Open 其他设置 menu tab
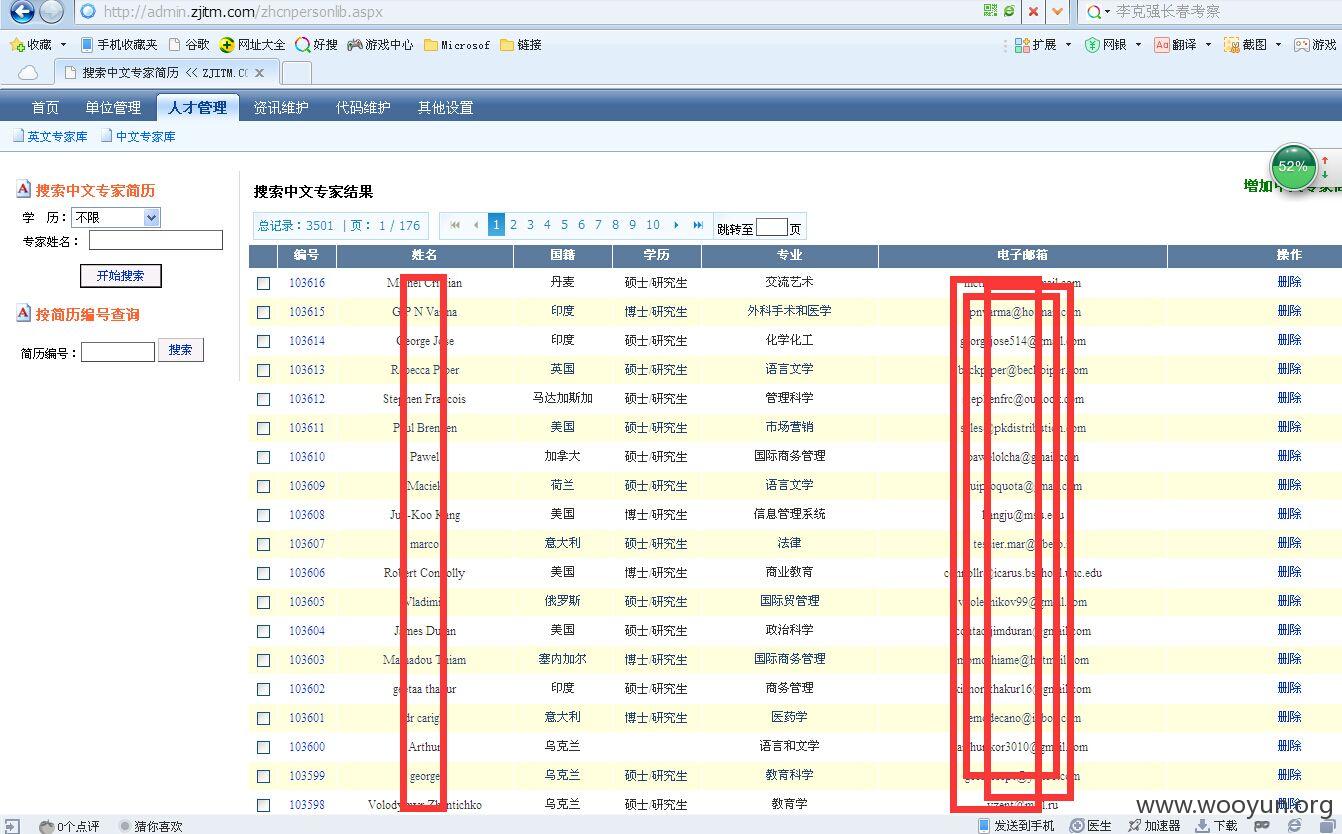Screen dimensions: 1342x834 coord(445,108)
